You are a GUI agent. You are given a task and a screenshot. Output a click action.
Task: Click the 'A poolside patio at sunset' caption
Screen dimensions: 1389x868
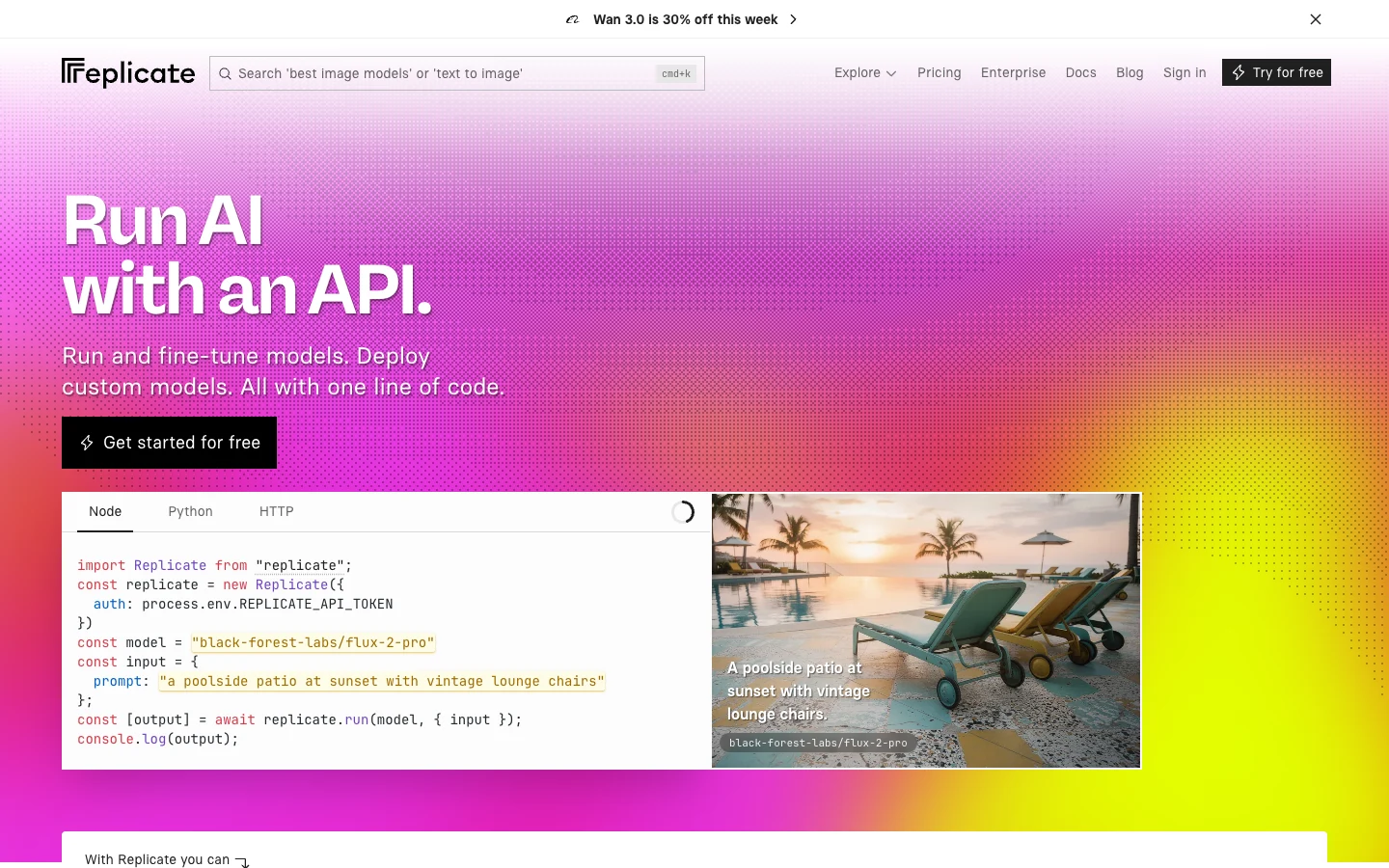[799, 691]
